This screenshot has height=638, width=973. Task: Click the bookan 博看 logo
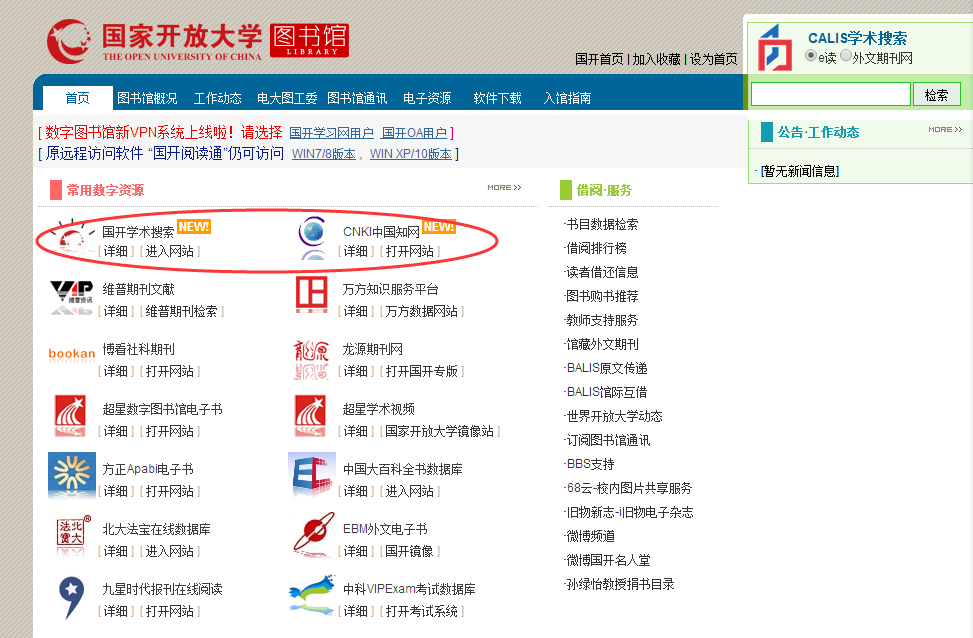pos(72,354)
